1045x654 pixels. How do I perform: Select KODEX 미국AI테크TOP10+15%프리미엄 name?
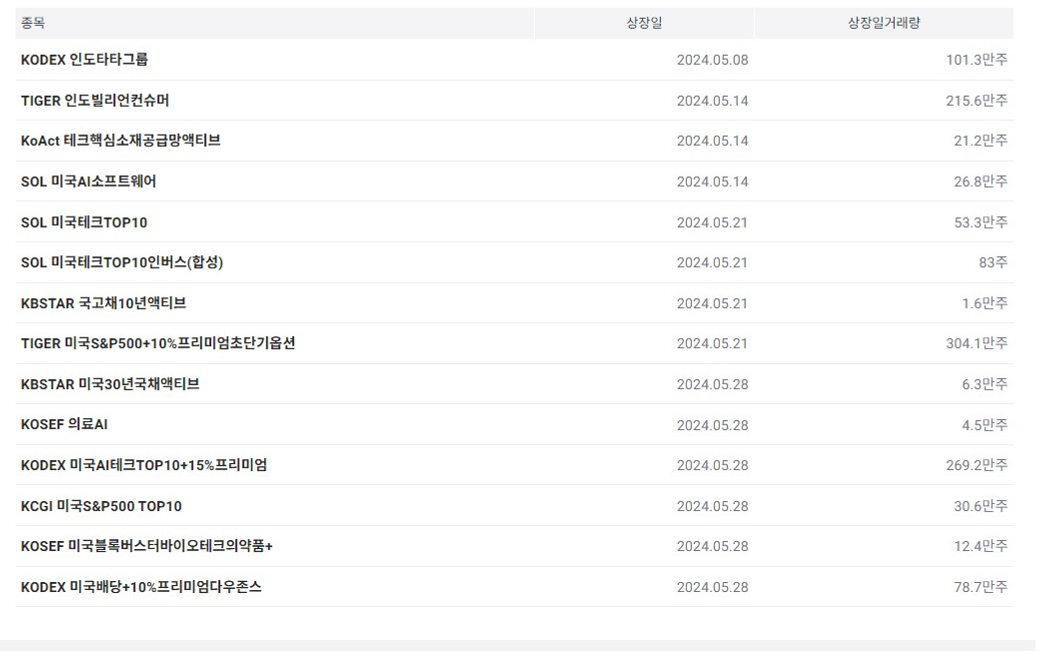[144, 465]
